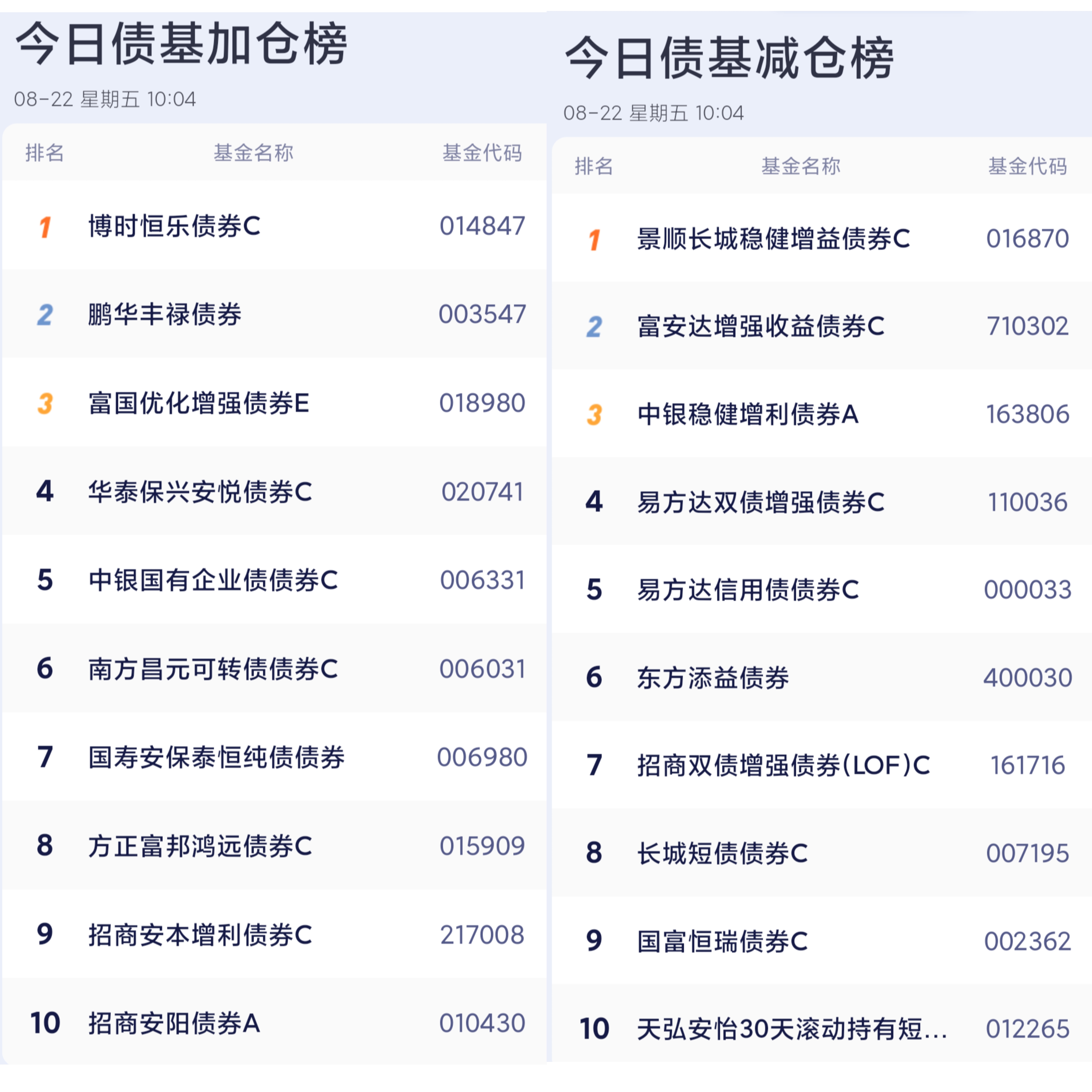Open 招商安阳债券A at rank 10

(x=174, y=1023)
